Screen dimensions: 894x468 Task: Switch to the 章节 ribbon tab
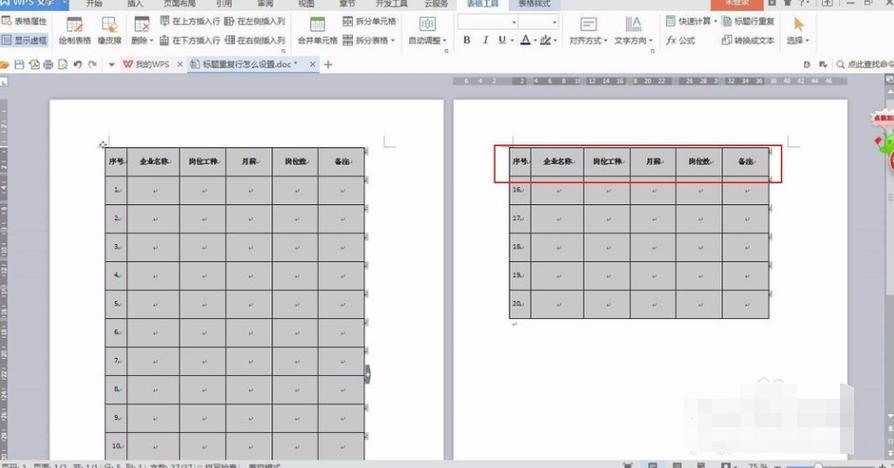347,3
